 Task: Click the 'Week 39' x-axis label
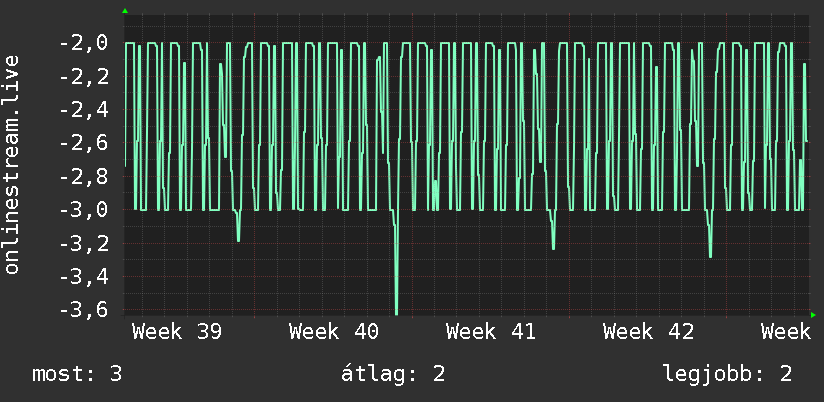point(177,332)
